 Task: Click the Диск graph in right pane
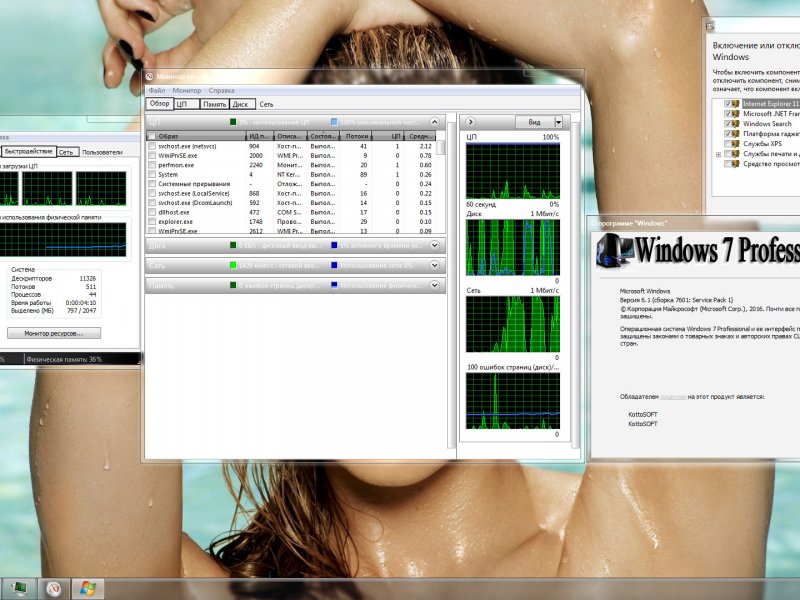[x=513, y=247]
